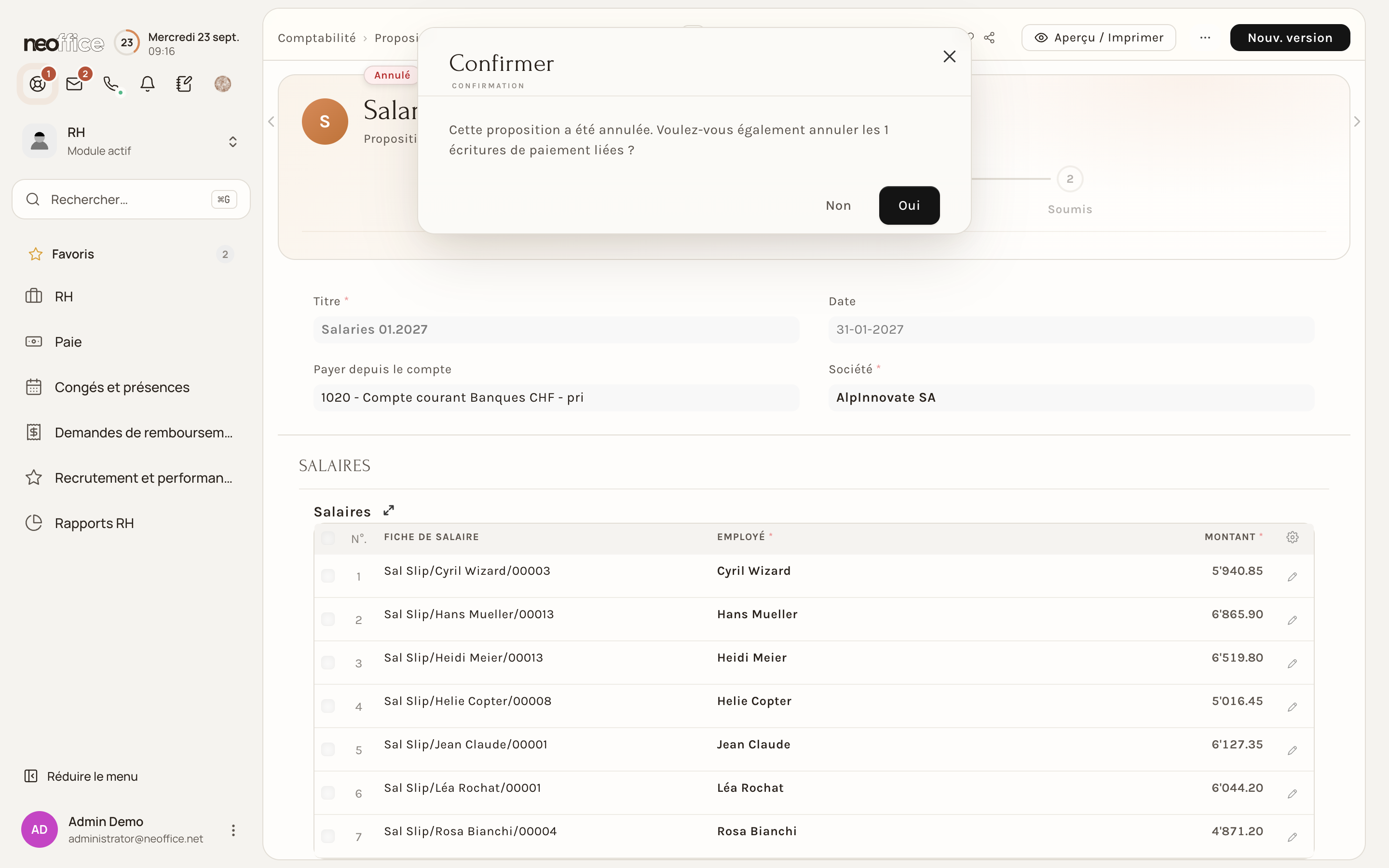Click the share icon in header
The image size is (1389, 868).
(x=989, y=38)
